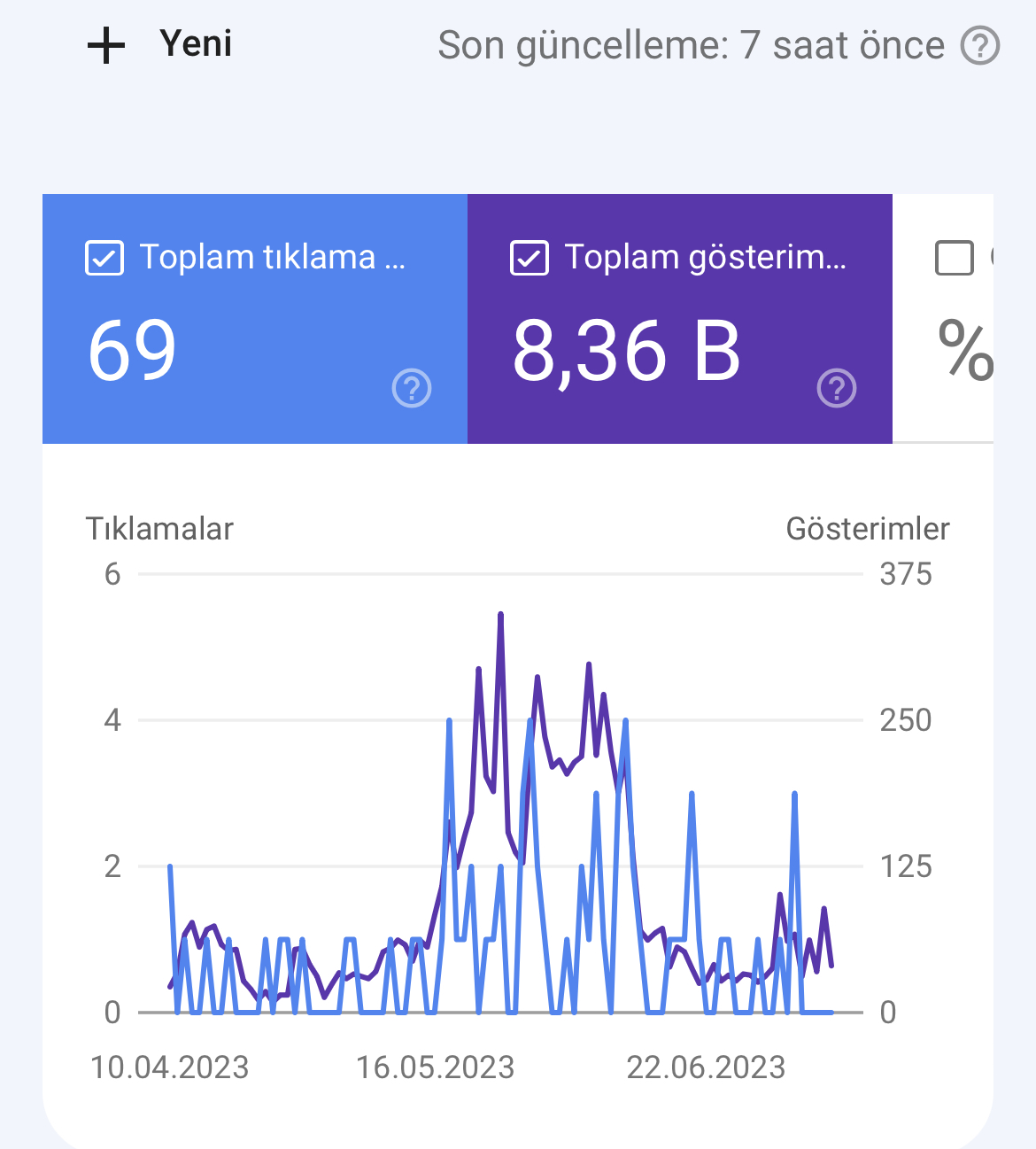
Task: Click help icon in Toplam gösterim card
Action: coord(837,388)
